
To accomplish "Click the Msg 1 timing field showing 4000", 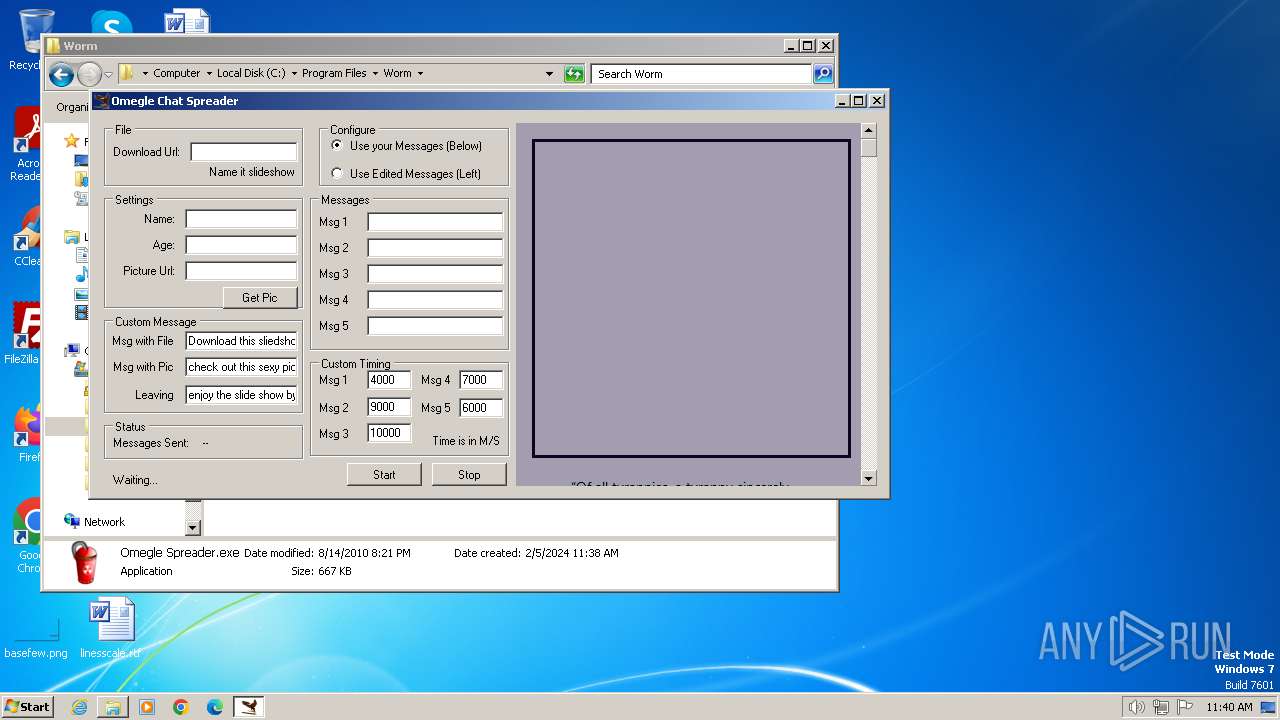I will (x=389, y=380).
